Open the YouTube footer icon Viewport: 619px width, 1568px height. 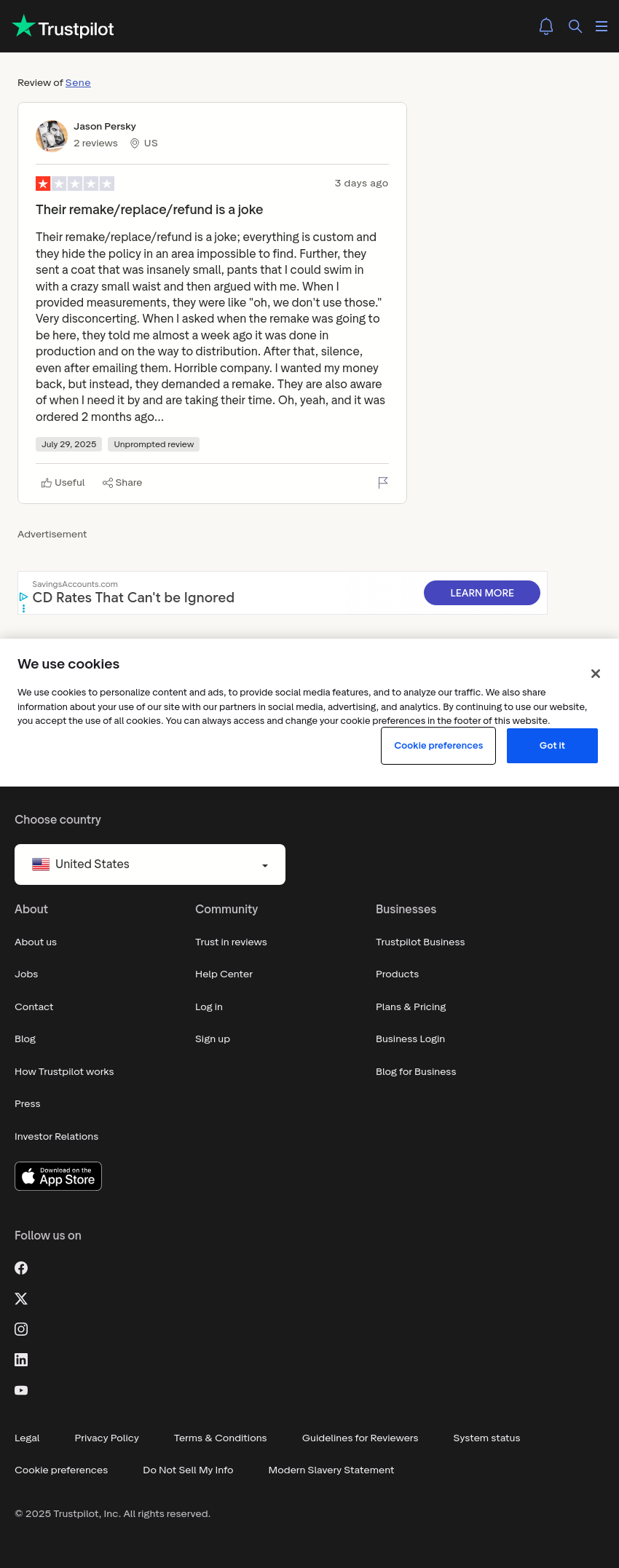pos(21,1390)
